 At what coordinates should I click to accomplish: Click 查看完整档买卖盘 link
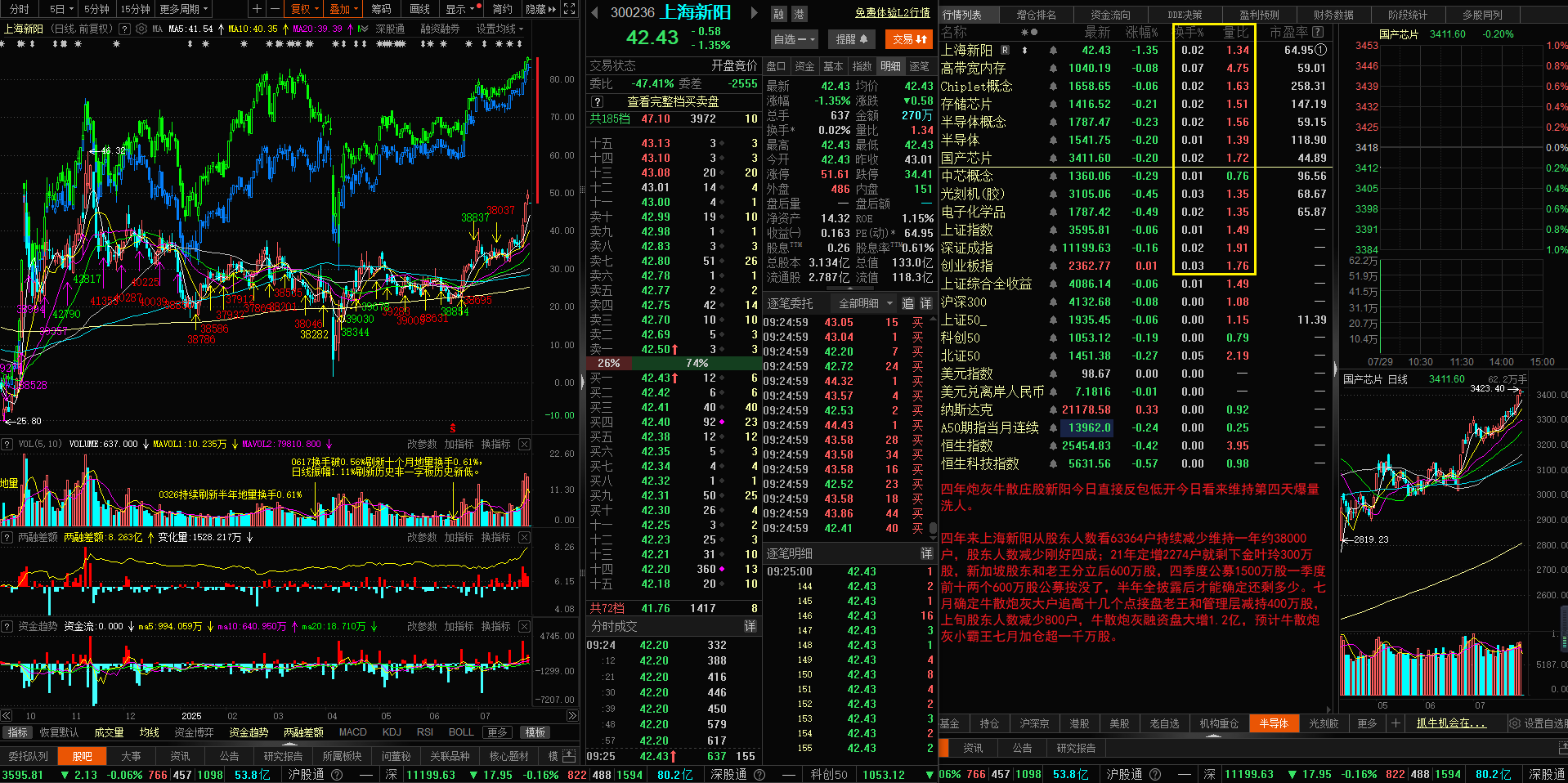pos(672,102)
